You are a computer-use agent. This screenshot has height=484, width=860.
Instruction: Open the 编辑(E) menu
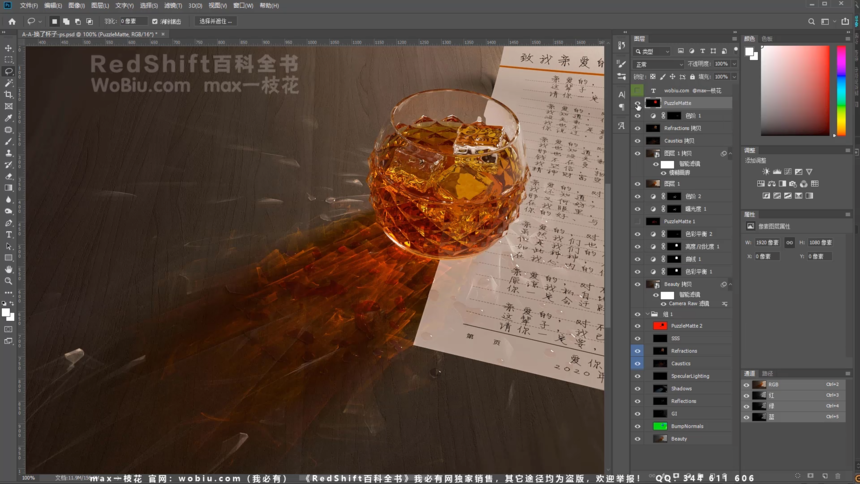pos(53,5)
